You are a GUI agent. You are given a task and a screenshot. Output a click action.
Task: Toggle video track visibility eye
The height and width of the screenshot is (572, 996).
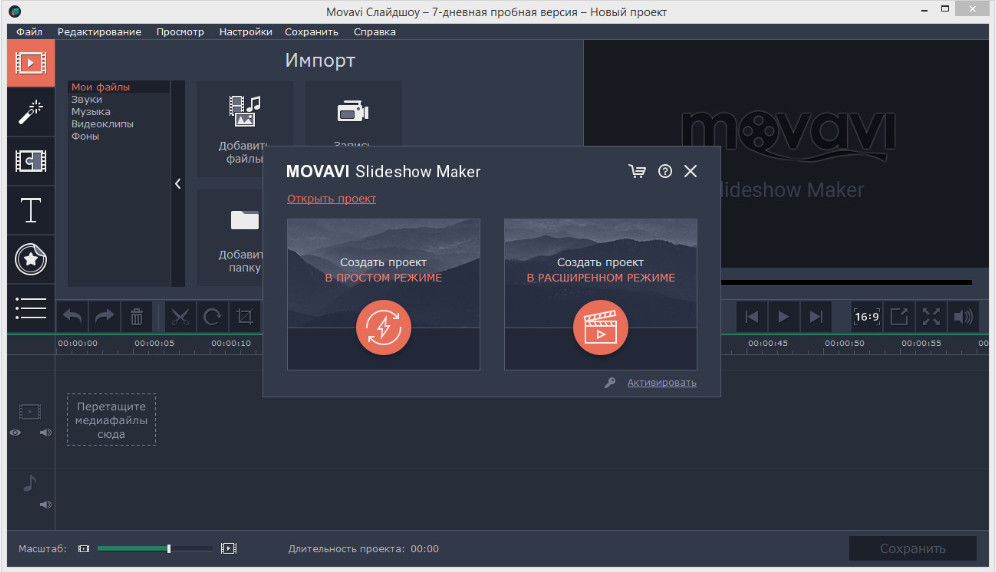pyautogui.click(x=15, y=433)
